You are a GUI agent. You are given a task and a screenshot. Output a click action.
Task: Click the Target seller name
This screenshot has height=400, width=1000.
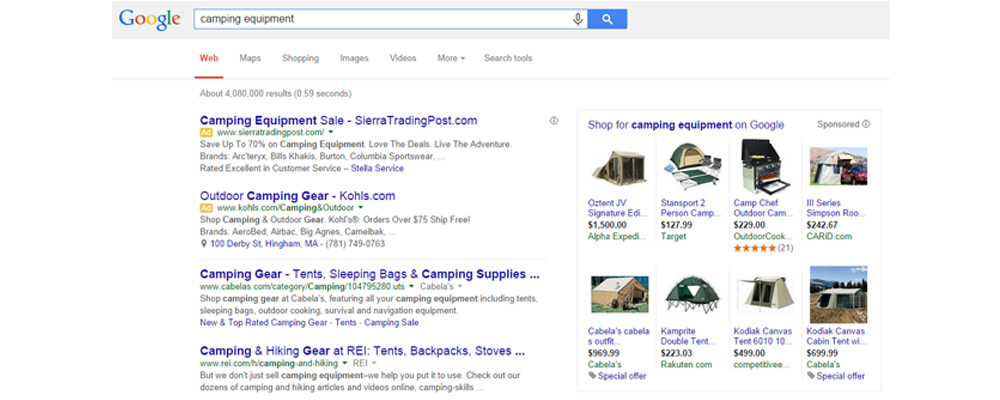tap(673, 237)
